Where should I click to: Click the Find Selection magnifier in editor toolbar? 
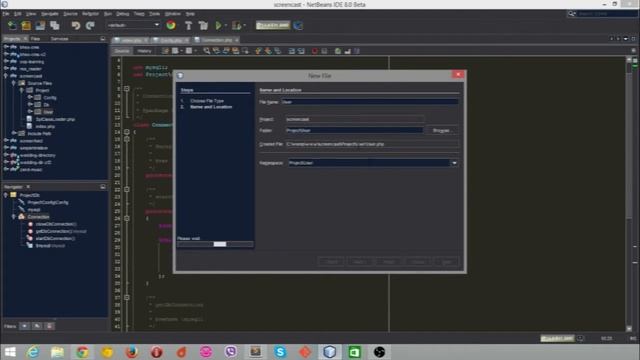point(207,51)
